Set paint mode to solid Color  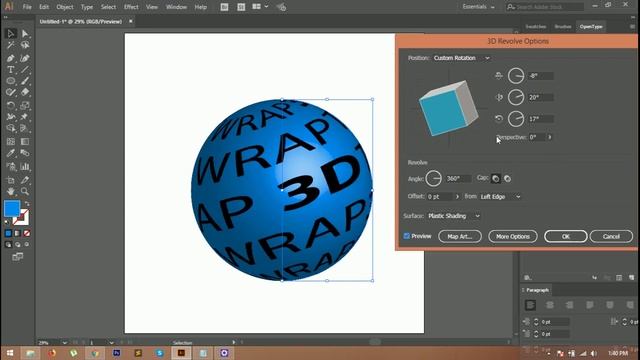tap(8, 233)
